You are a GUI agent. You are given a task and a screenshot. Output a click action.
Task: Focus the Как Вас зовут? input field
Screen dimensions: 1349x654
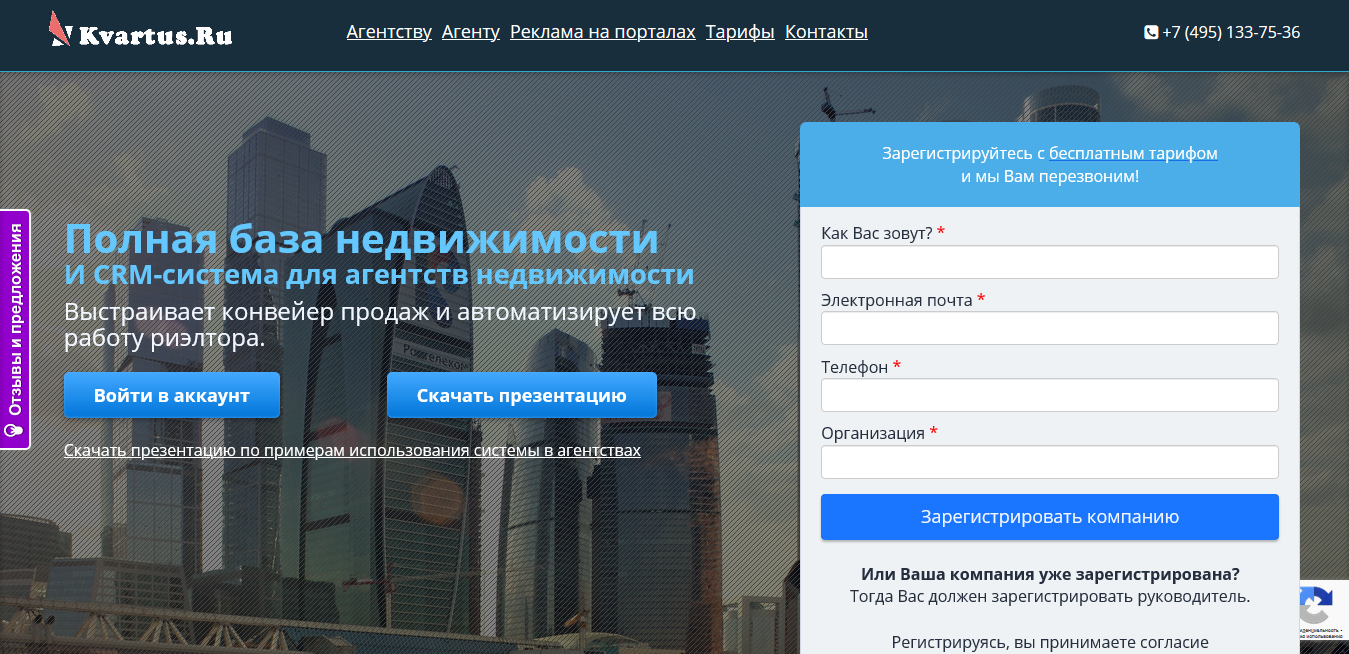tap(1049, 262)
